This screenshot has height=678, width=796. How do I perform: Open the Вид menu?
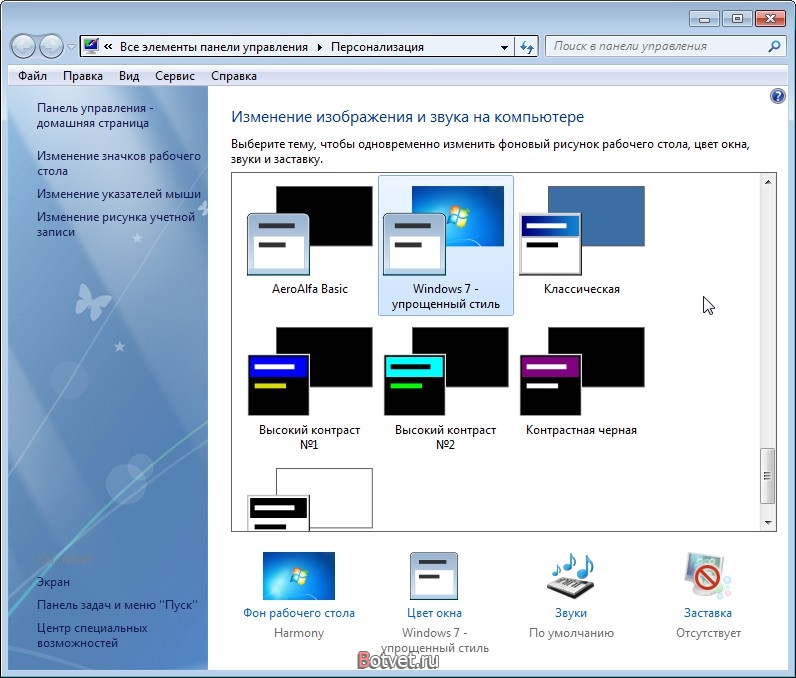pos(129,76)
